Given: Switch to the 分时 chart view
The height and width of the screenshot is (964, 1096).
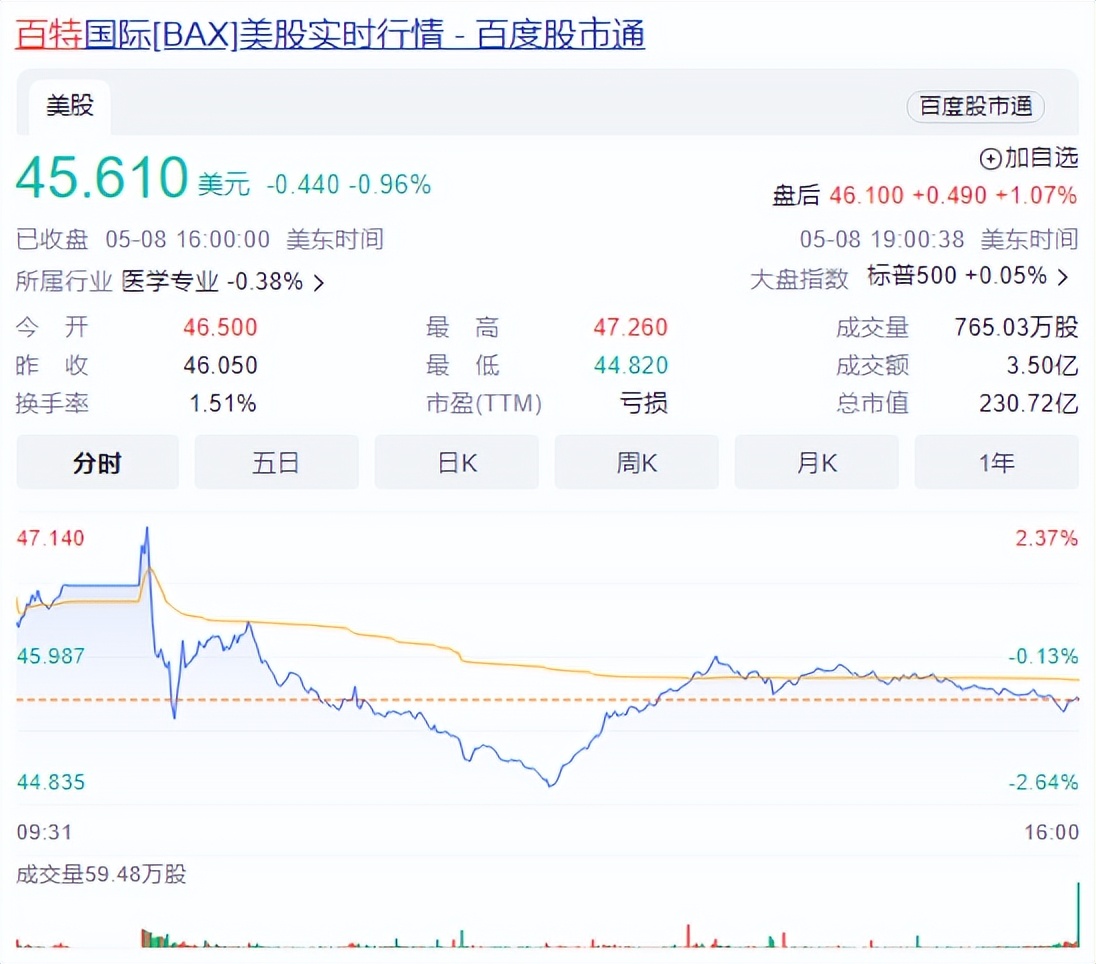Looking at the screenshot, I should click(97, 462).
